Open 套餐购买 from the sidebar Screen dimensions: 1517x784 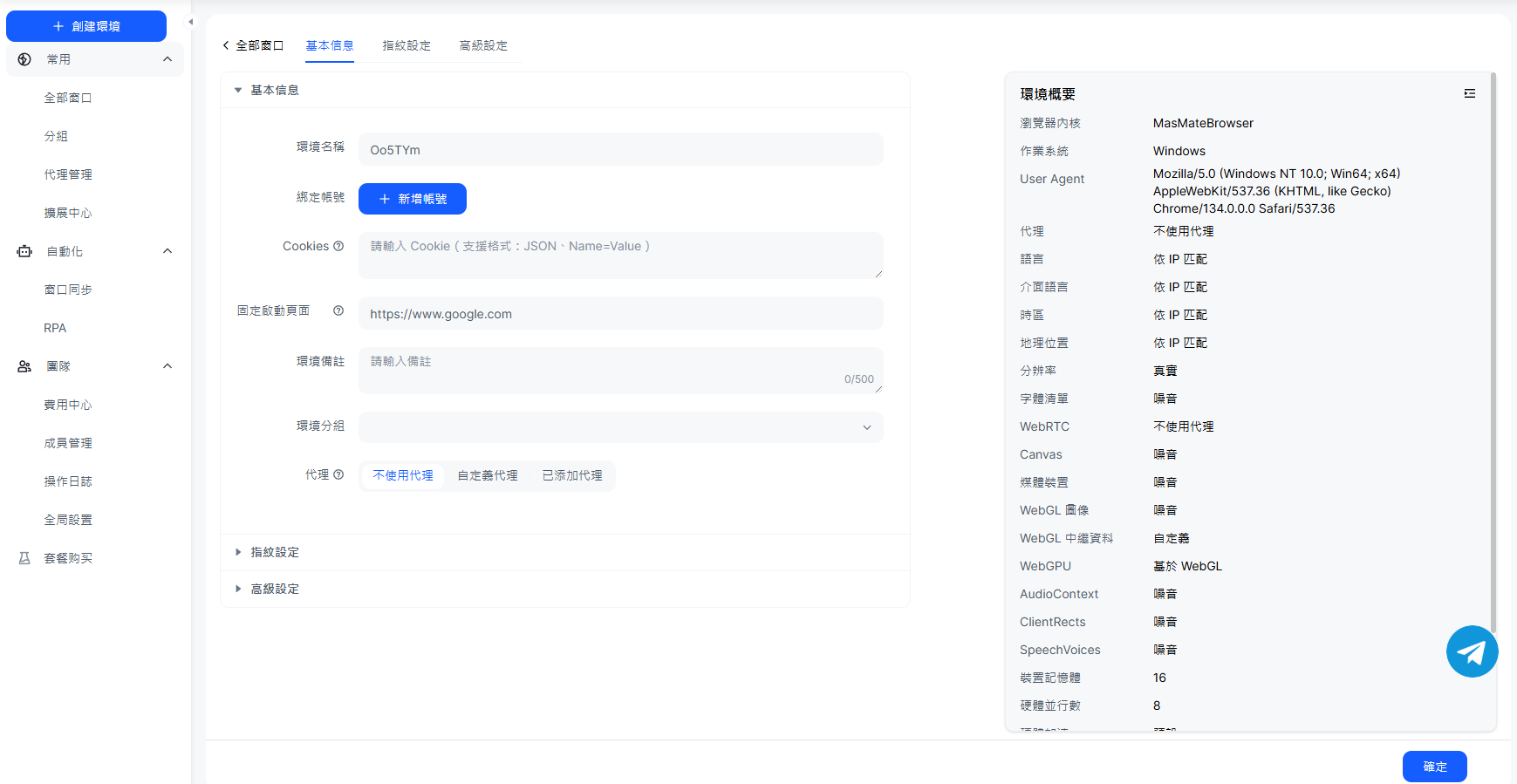pyautogui.click(x=68, y=558)
